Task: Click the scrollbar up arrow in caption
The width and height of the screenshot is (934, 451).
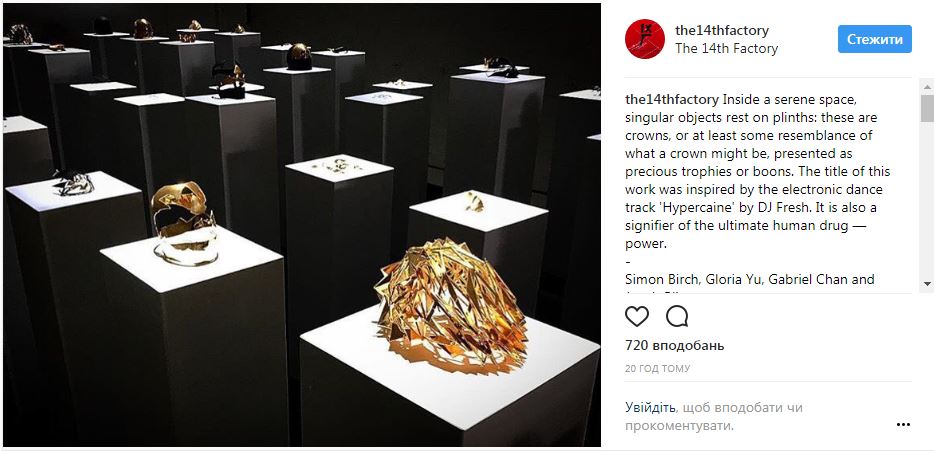Action: coord(927,86)
